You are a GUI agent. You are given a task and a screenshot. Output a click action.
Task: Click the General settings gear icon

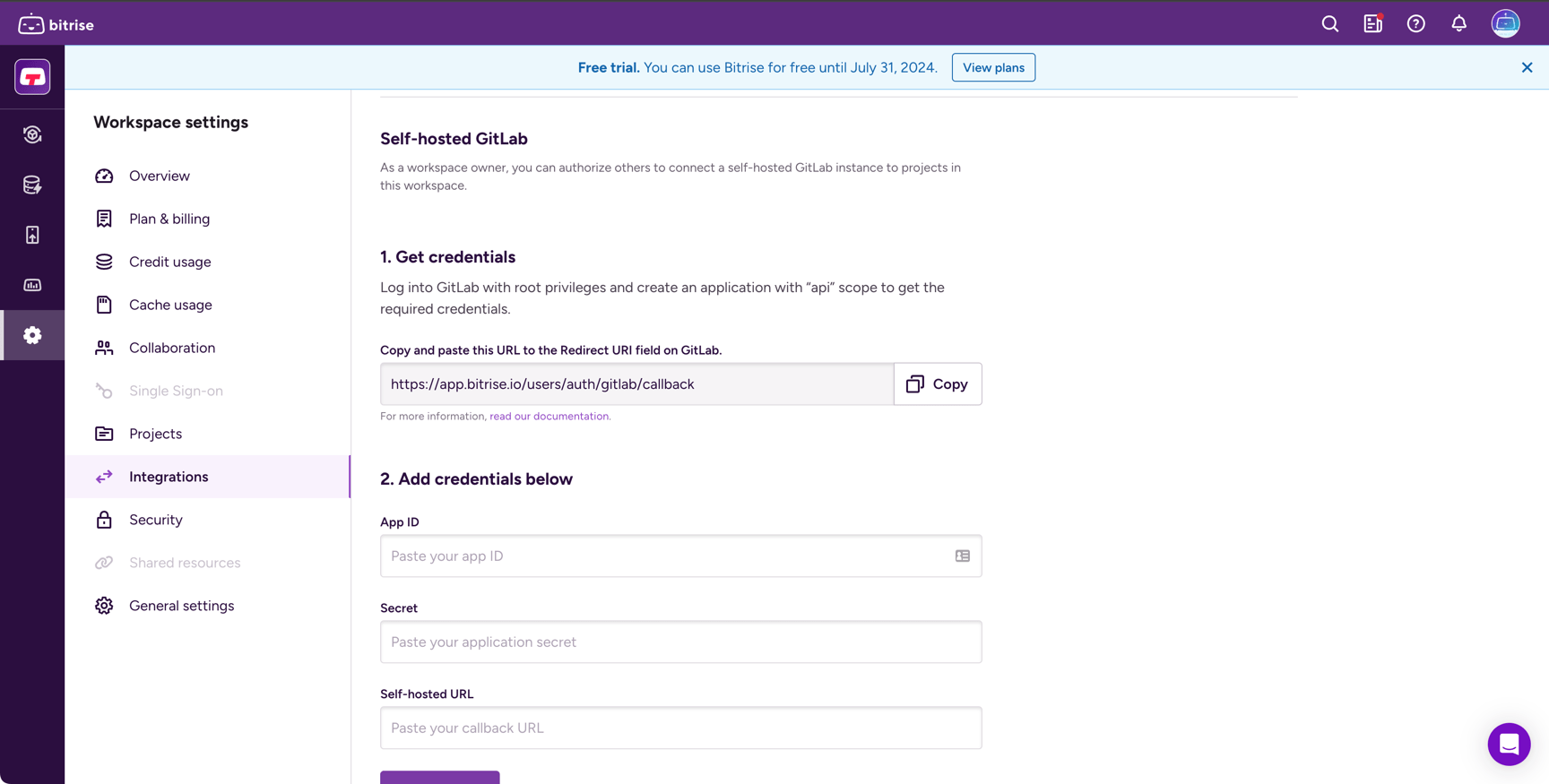click(104, 606)
